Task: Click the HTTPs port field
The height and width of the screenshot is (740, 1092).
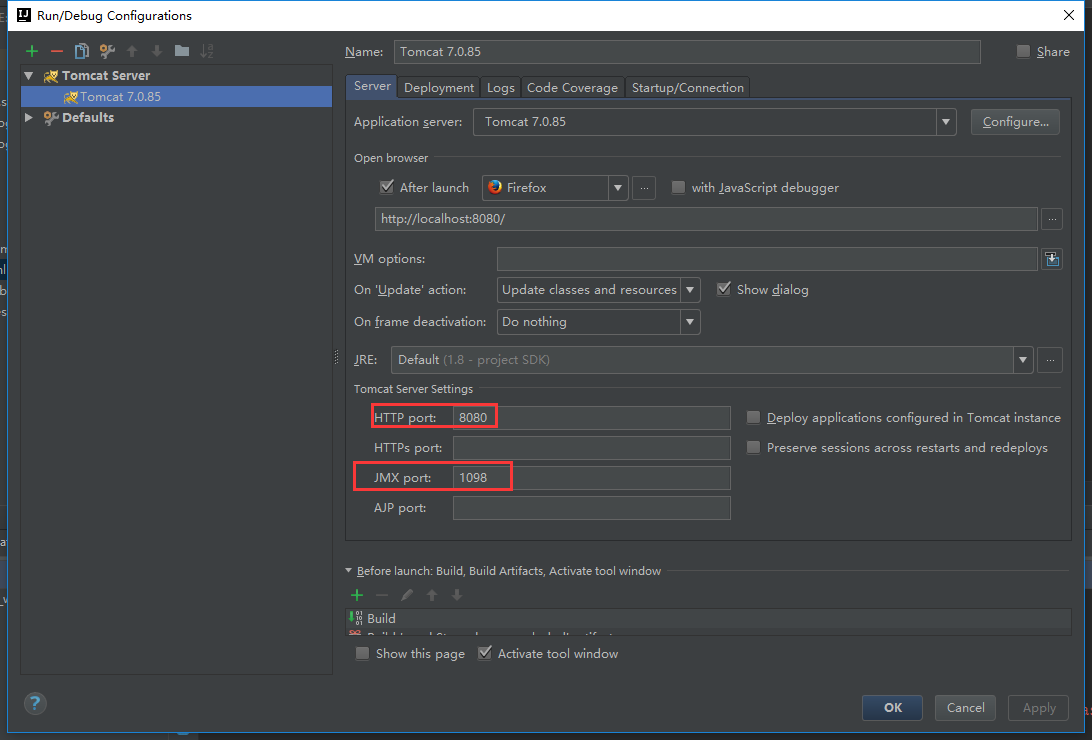Action: point(591,448)
